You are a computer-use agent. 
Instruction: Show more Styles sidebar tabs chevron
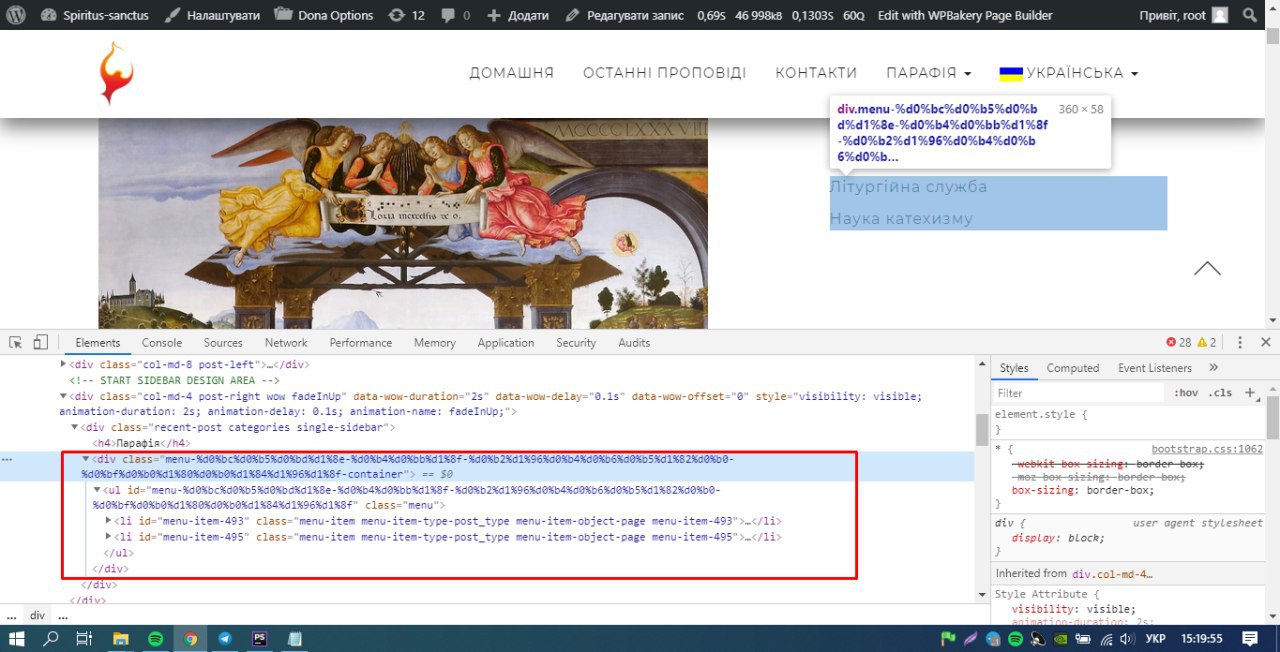pos(1214,368)
